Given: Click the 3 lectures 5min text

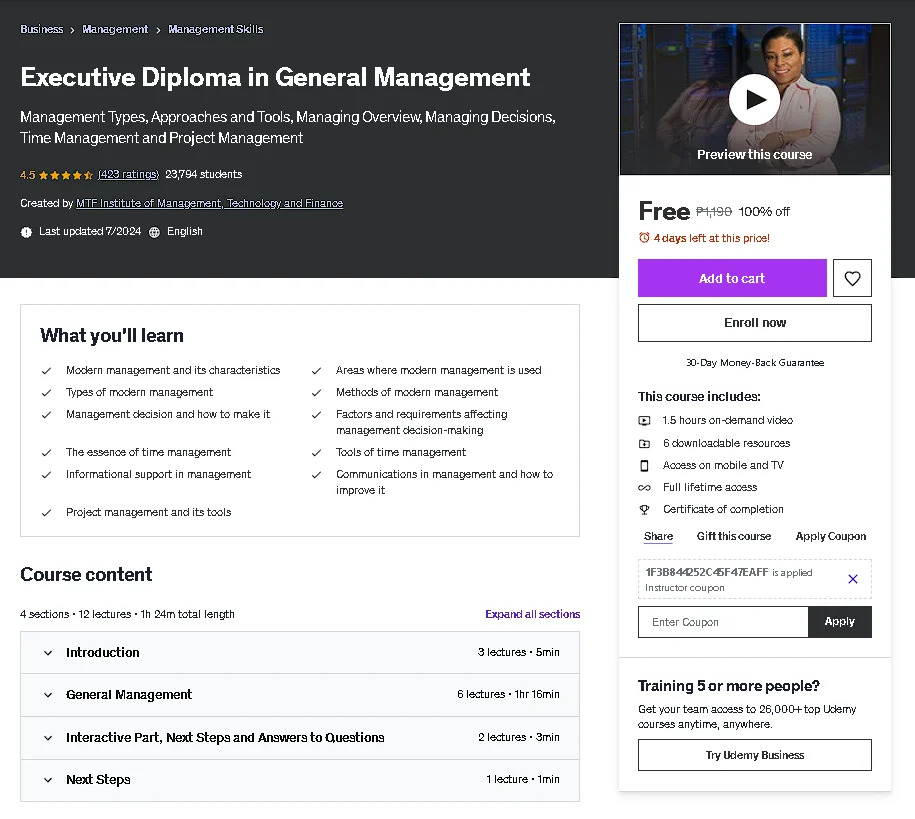Looking at the screenshot, I should [518, 652].
